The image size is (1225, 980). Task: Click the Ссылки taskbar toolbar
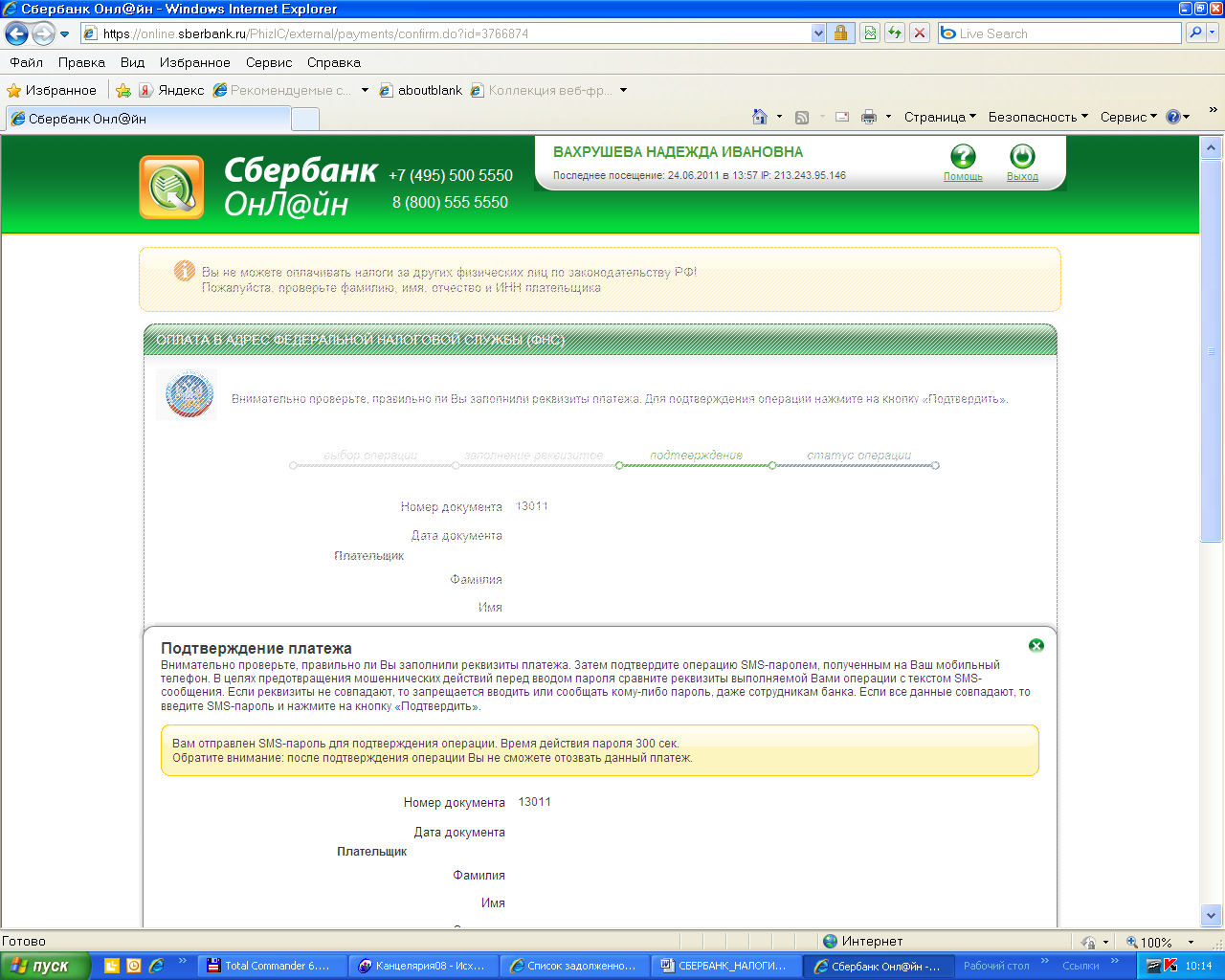(1080, 966)
